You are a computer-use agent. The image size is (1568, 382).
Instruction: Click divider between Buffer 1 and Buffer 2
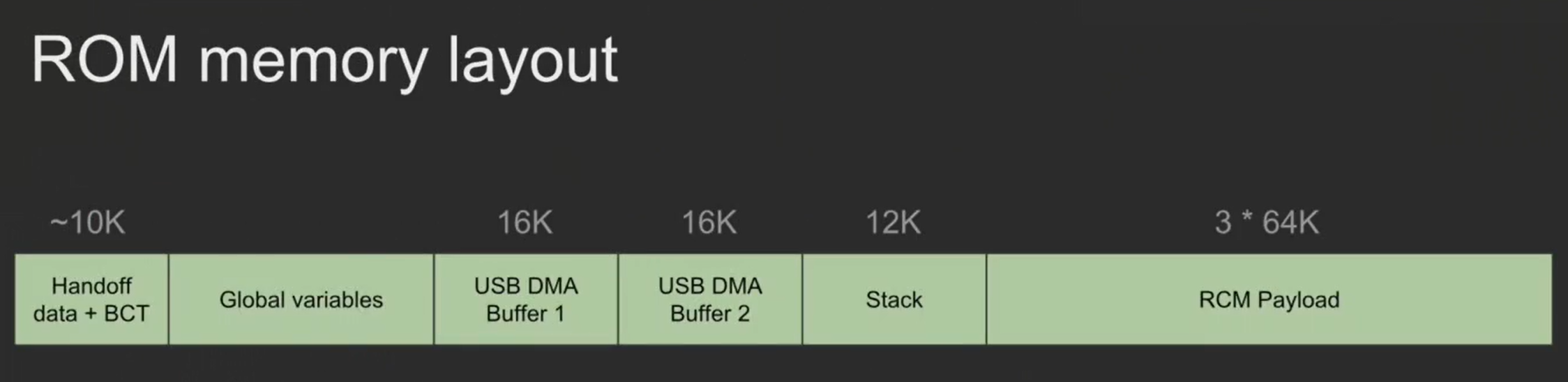click(617, 300)
